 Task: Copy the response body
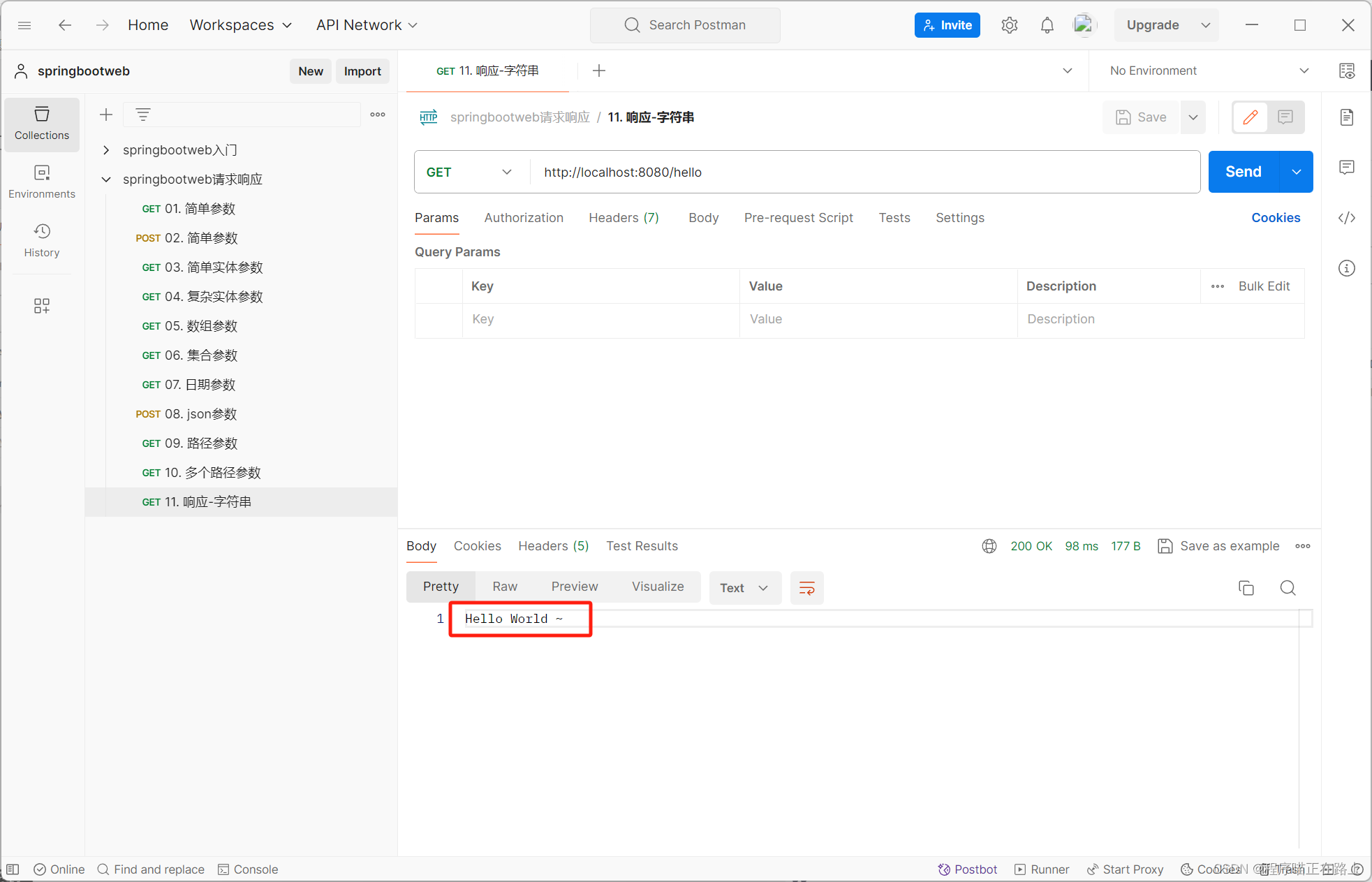(x=1246, y=588)
